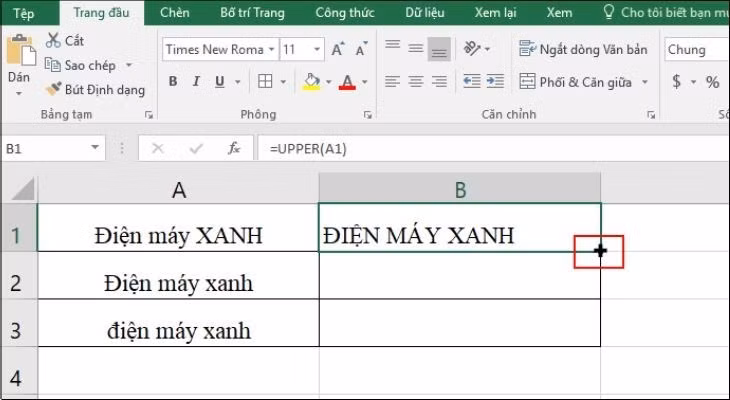Viewport: 730px width, 400px height.
Task: Switch to the Công thức tab
Action: pyautogui.click(x=345, y=13)
